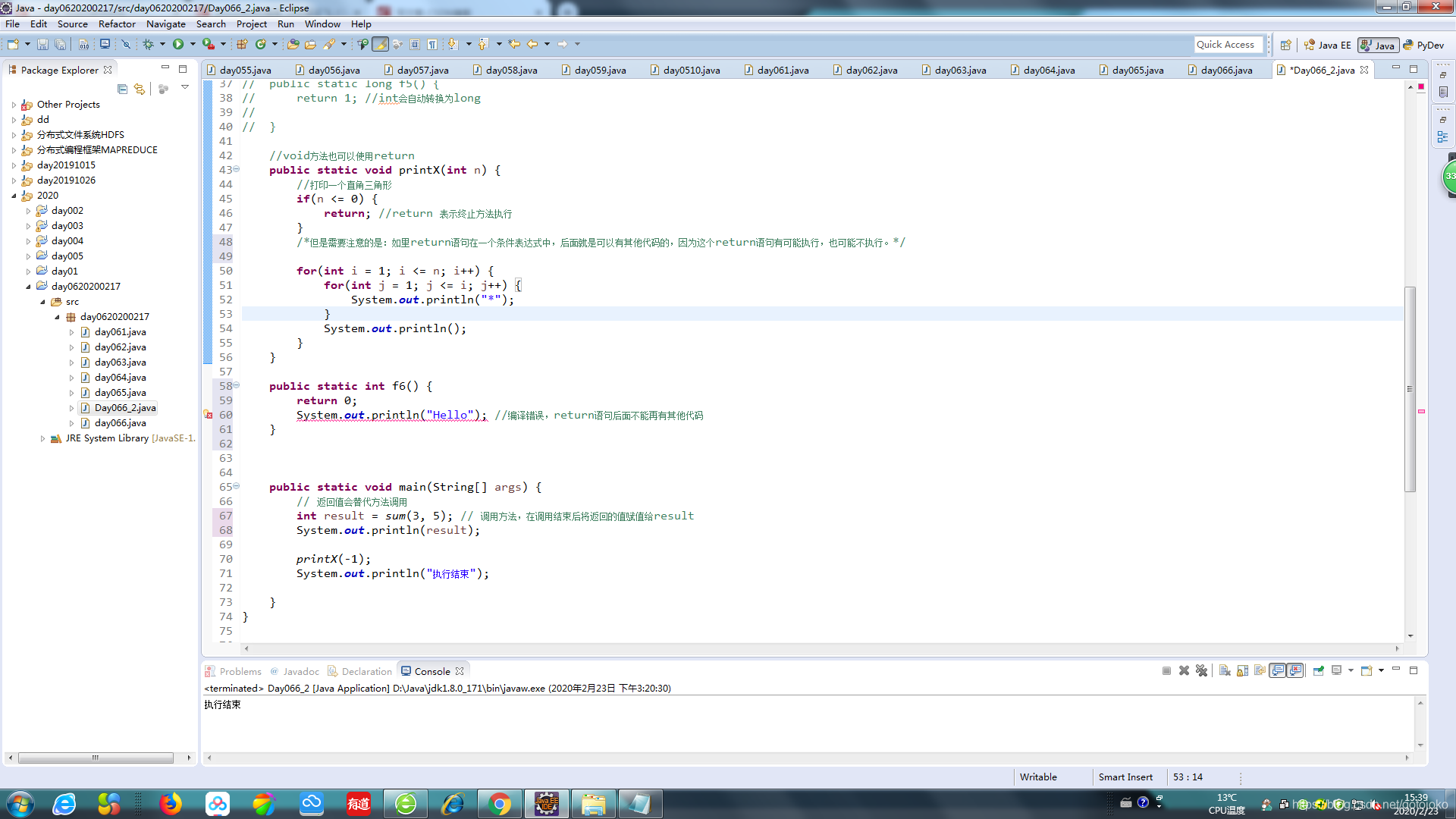Image resolution: width=1456 pixels, height=819 pixels.
Task: Expand the day005 project node
Action: pyautogui.click(x=28, y=256)
